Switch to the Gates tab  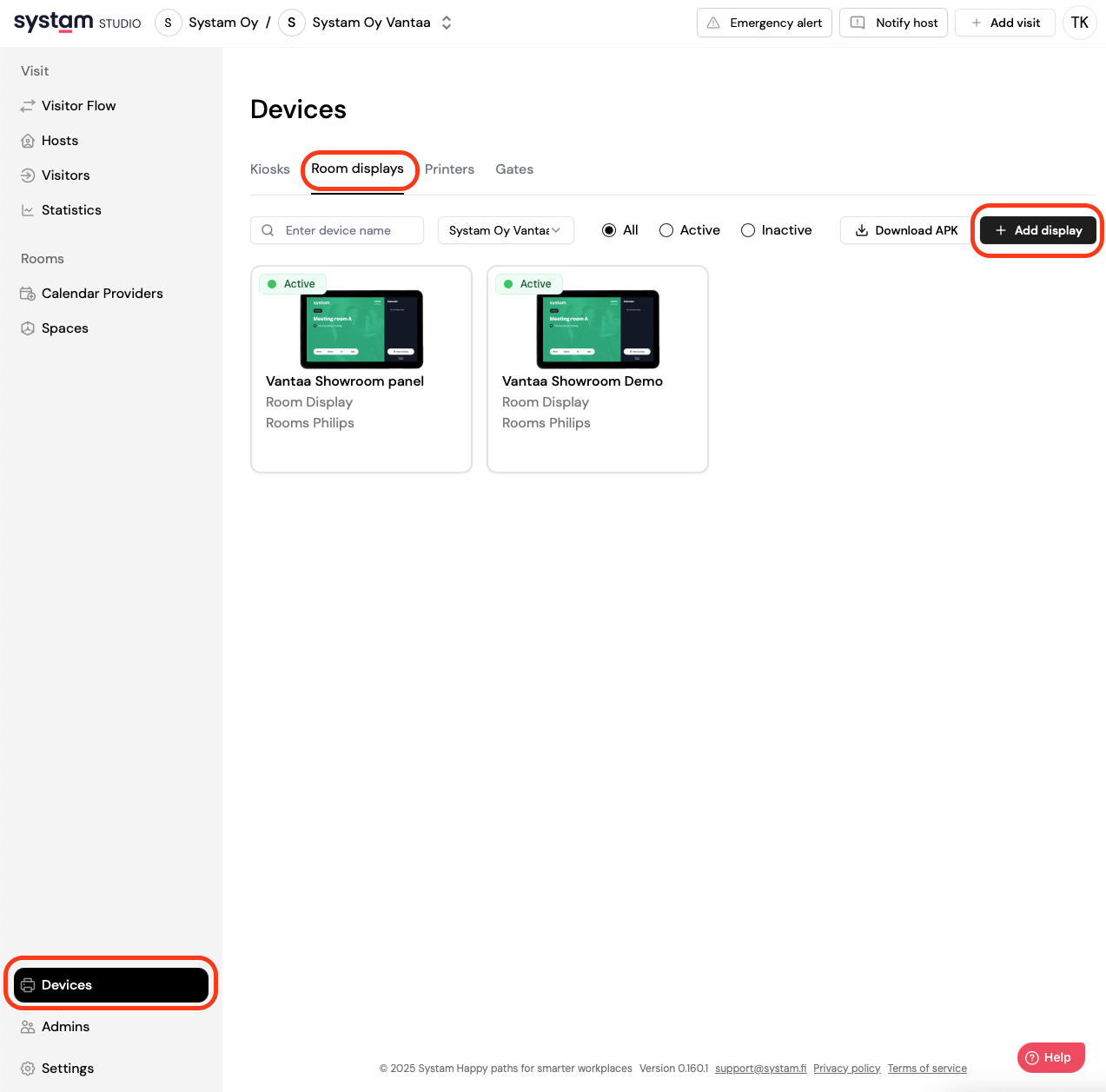point(514,169)
